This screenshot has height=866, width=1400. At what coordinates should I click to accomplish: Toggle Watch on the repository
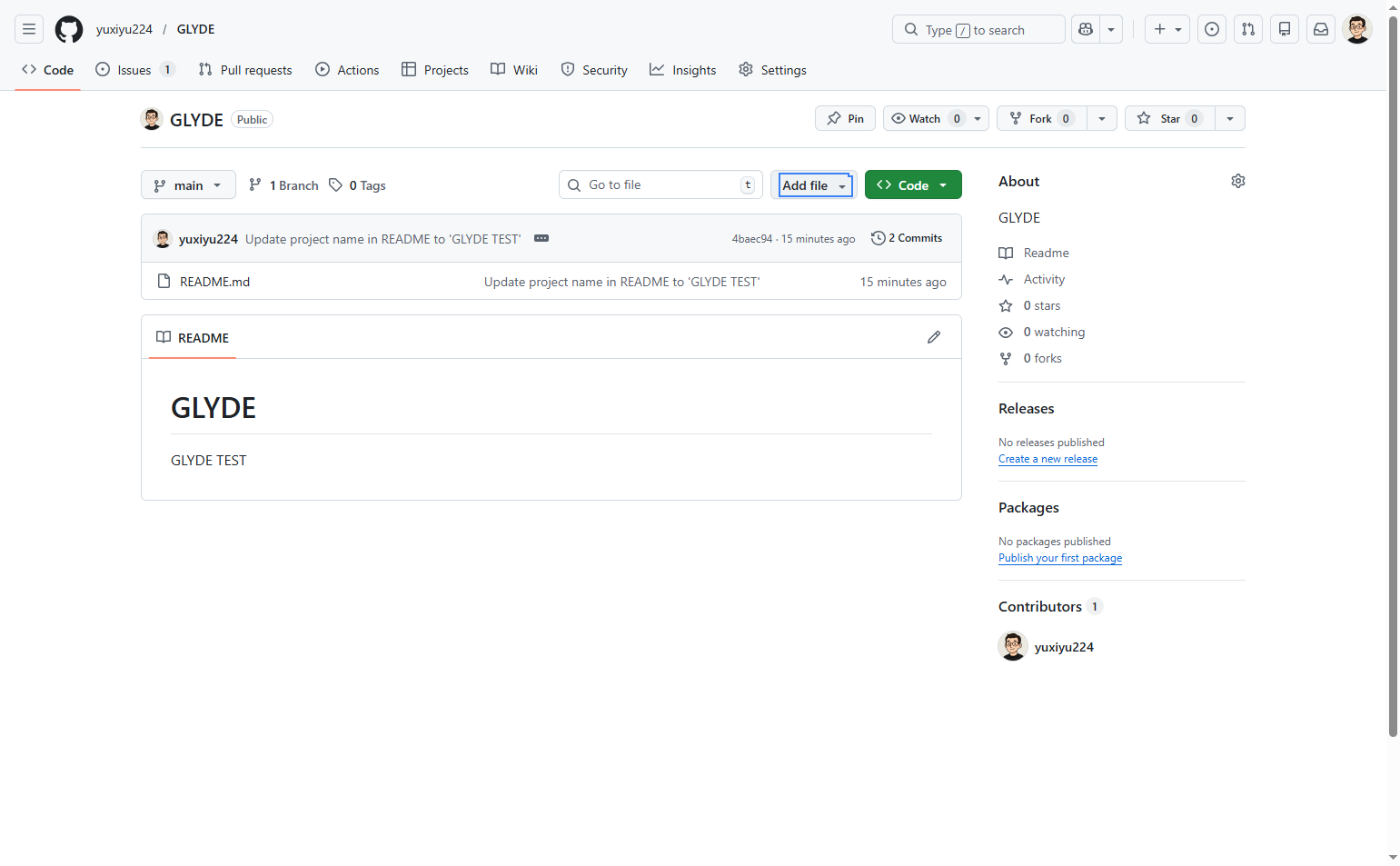(925, 118)
